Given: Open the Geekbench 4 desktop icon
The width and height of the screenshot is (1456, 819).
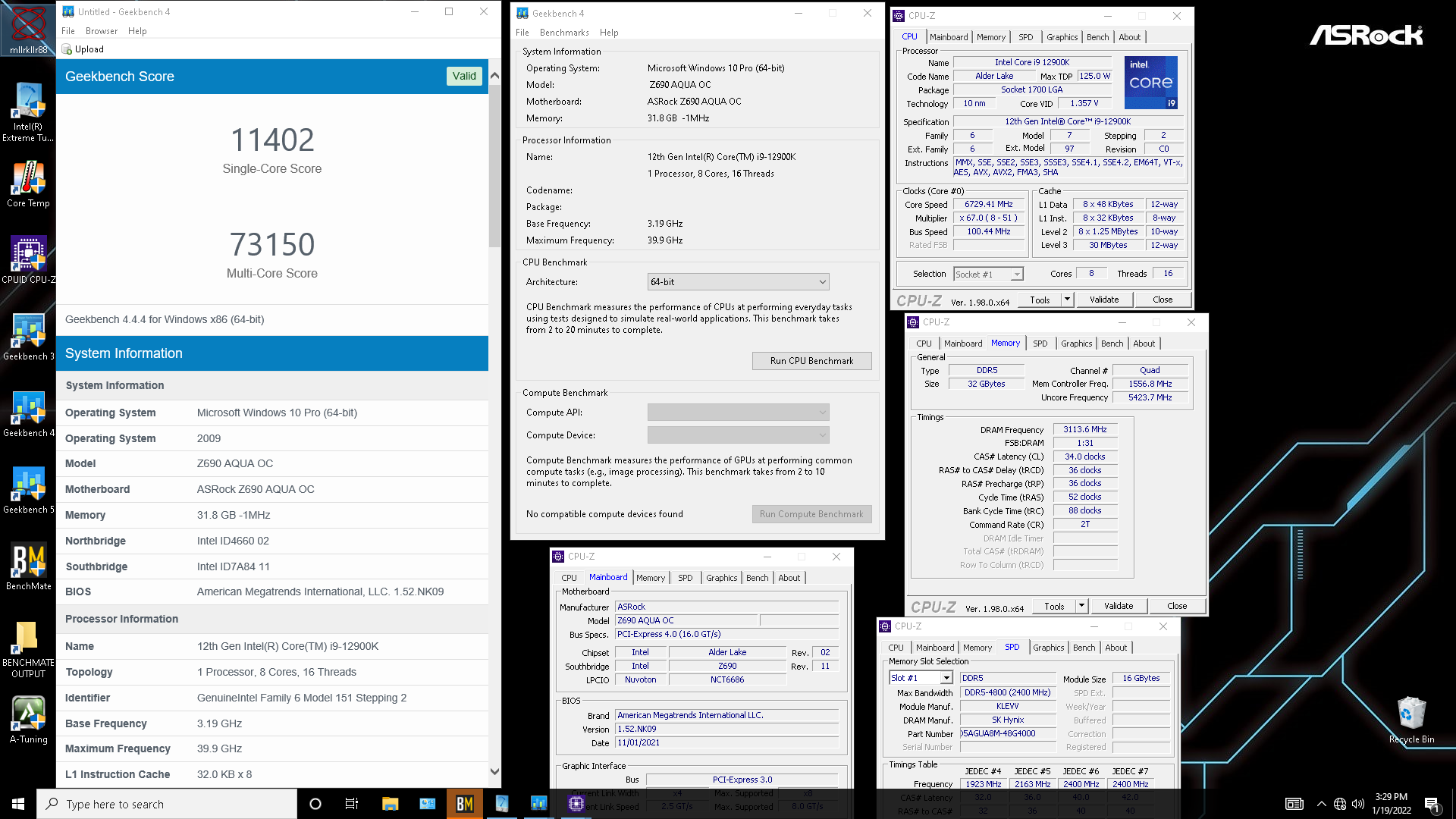Looking at the screenshot, I should click(28, 413).
